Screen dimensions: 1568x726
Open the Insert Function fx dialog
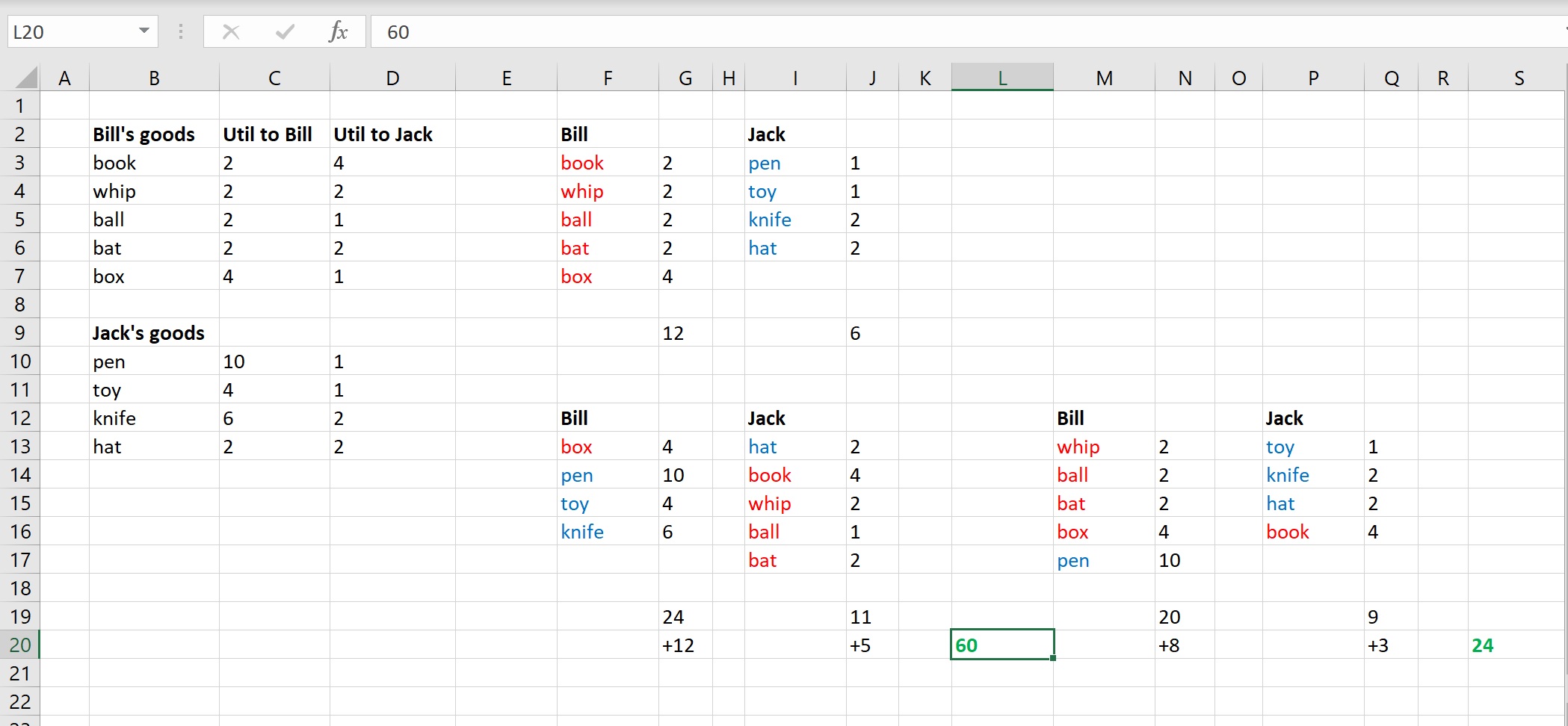point(338,32)
